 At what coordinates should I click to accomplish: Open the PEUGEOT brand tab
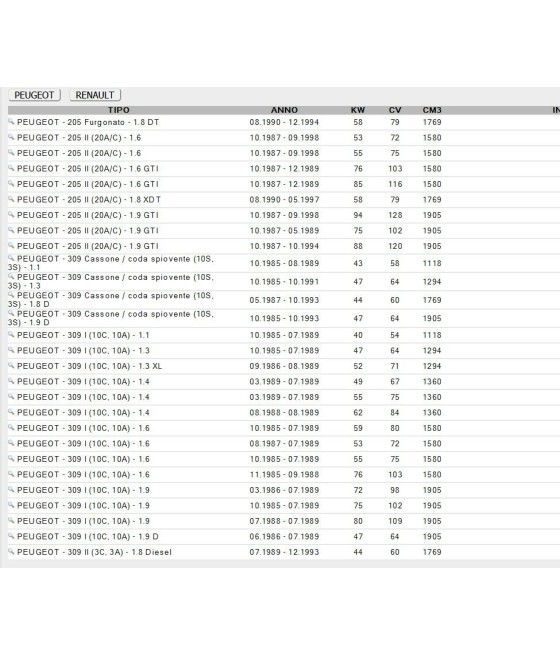pyautogui.click(x=35, y=95)
